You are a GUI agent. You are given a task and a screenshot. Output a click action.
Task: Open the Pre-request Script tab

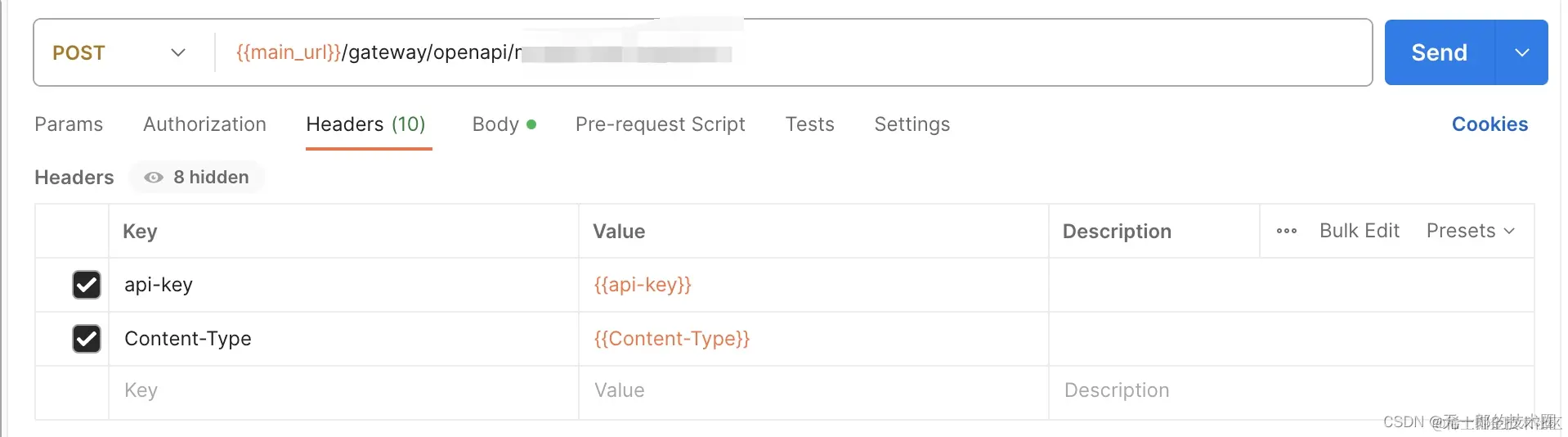(x=660, y=124)
